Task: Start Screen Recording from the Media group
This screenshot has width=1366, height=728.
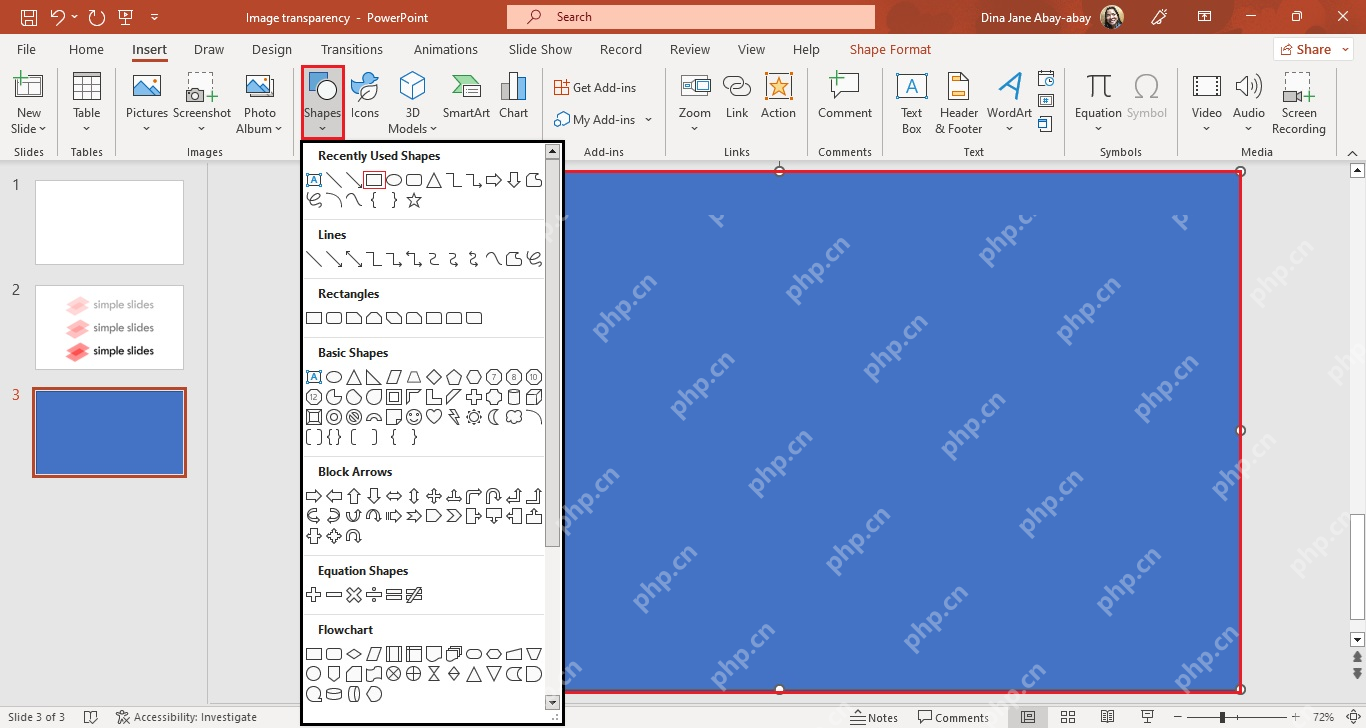Action: point(1299,103)
